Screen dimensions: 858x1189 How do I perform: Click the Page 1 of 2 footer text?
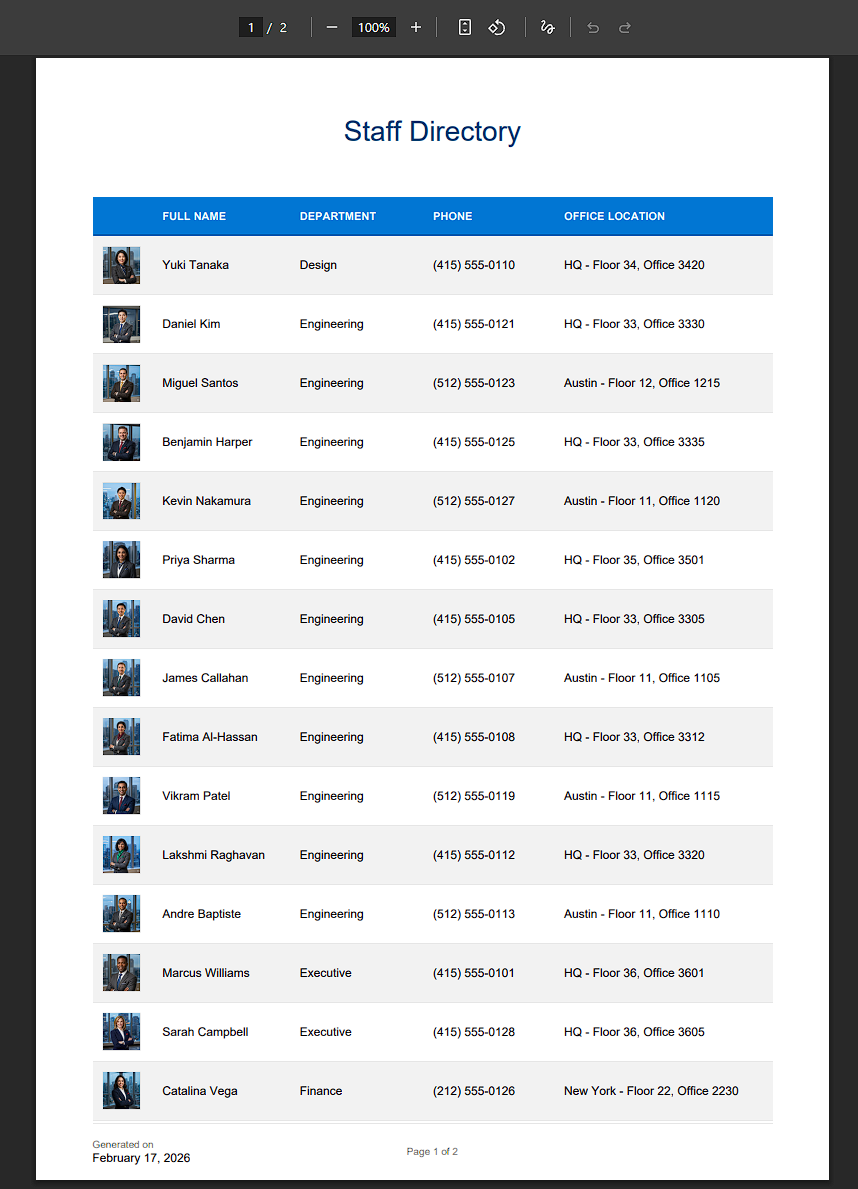coord(432,1151)
